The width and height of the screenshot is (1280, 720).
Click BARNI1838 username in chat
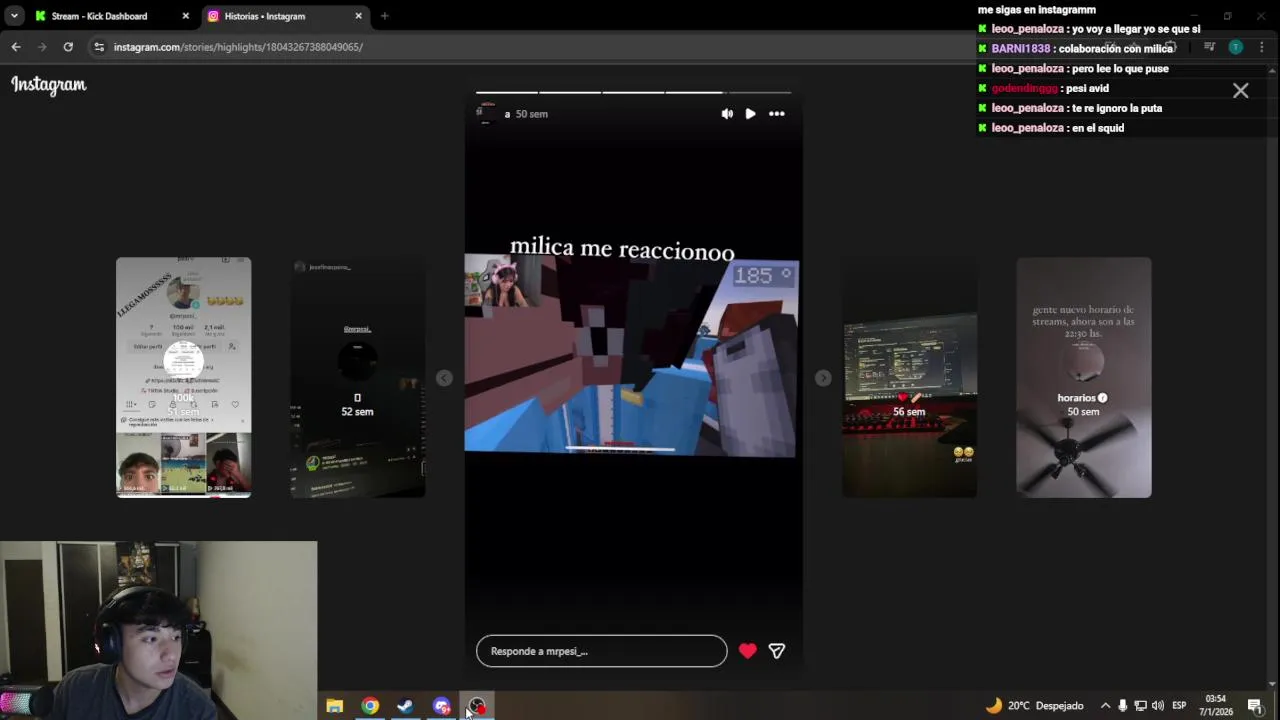1020,49
